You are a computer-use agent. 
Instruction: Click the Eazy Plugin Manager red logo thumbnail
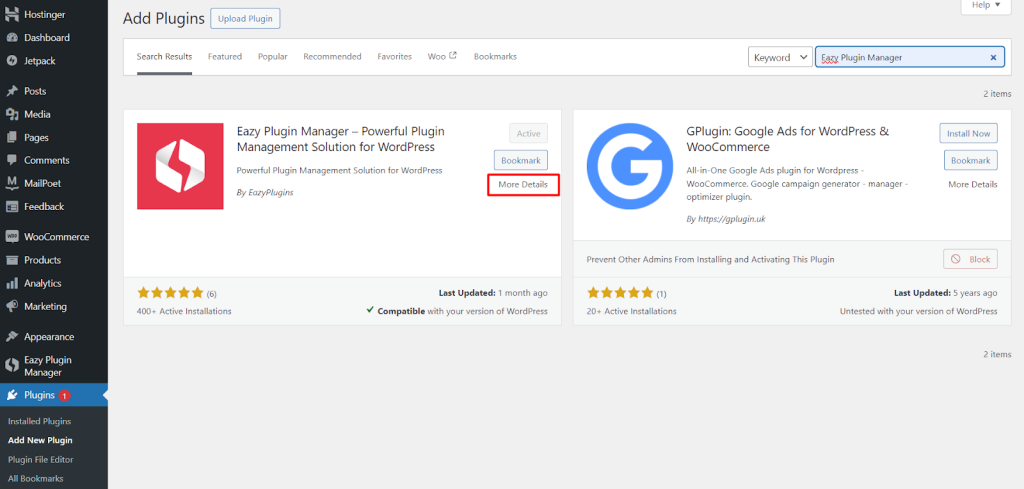pos(180,166)
